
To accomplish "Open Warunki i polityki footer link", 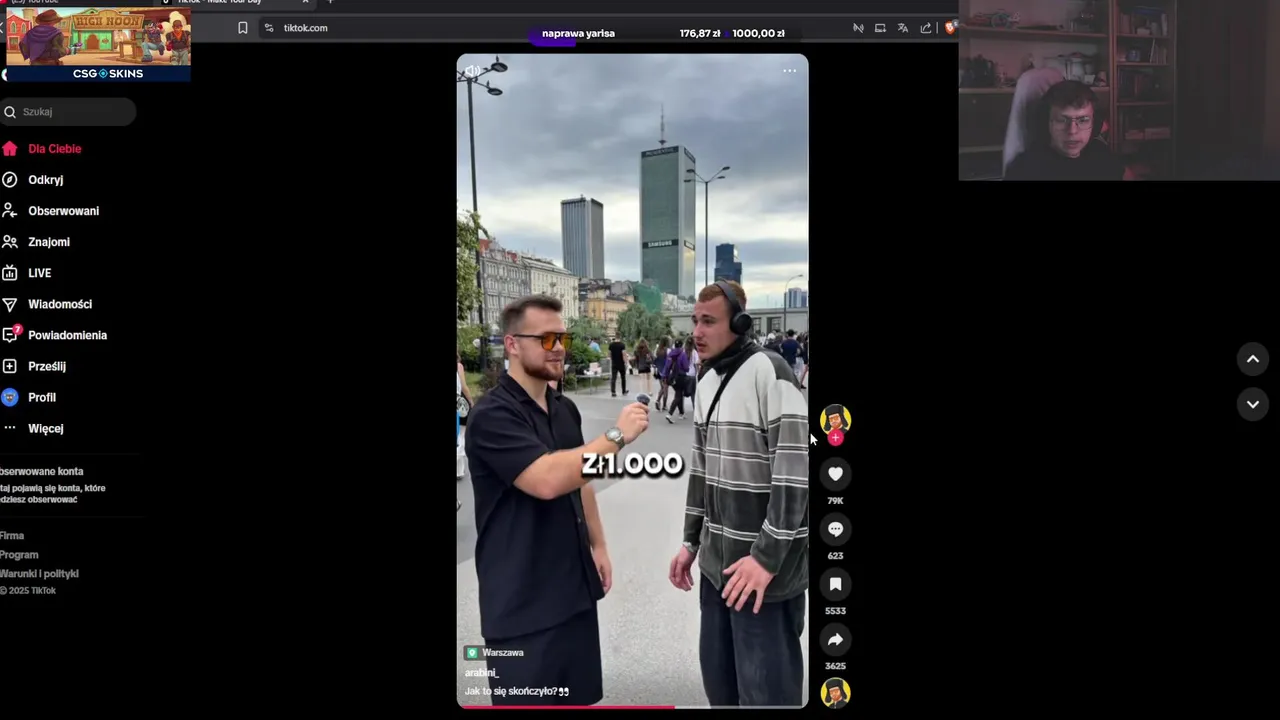I will pyautogui.click(x=39, y=574).
